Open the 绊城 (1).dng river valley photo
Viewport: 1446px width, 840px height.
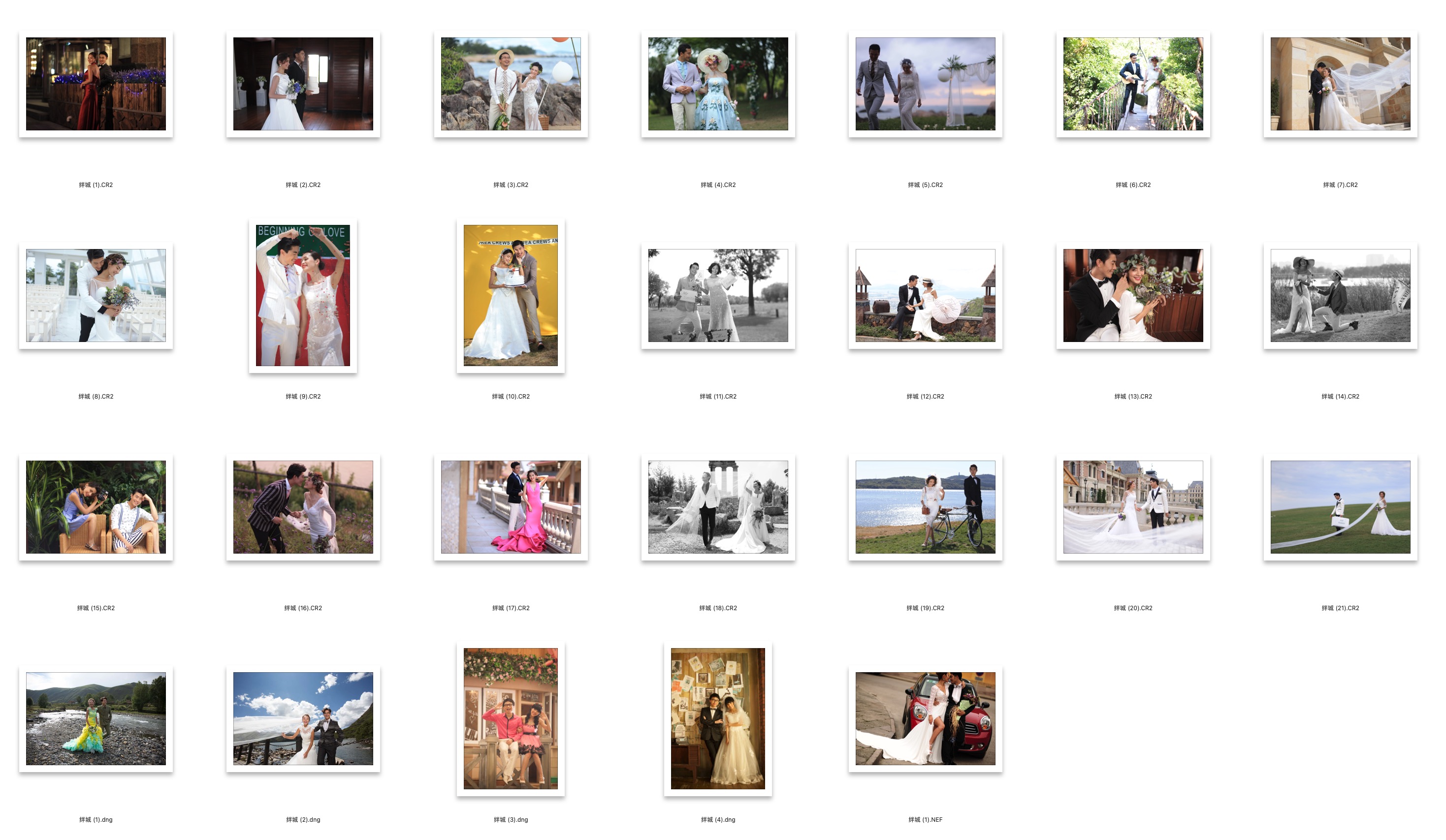[96, 718]
